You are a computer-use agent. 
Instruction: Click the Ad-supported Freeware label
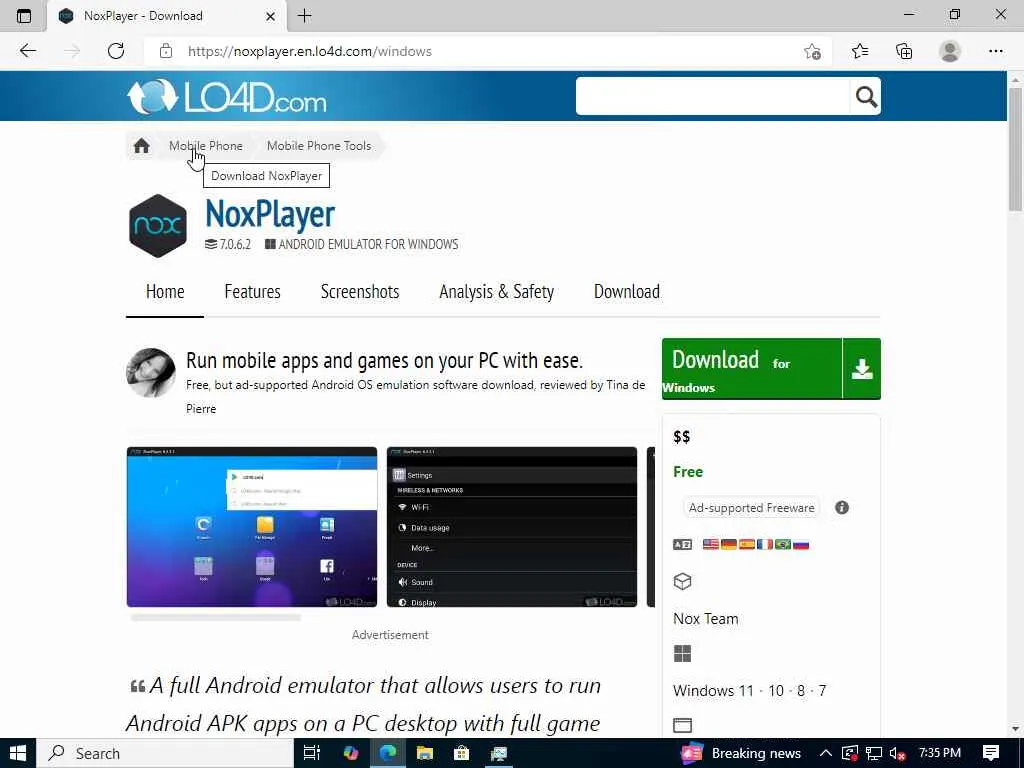pos(751,507)
